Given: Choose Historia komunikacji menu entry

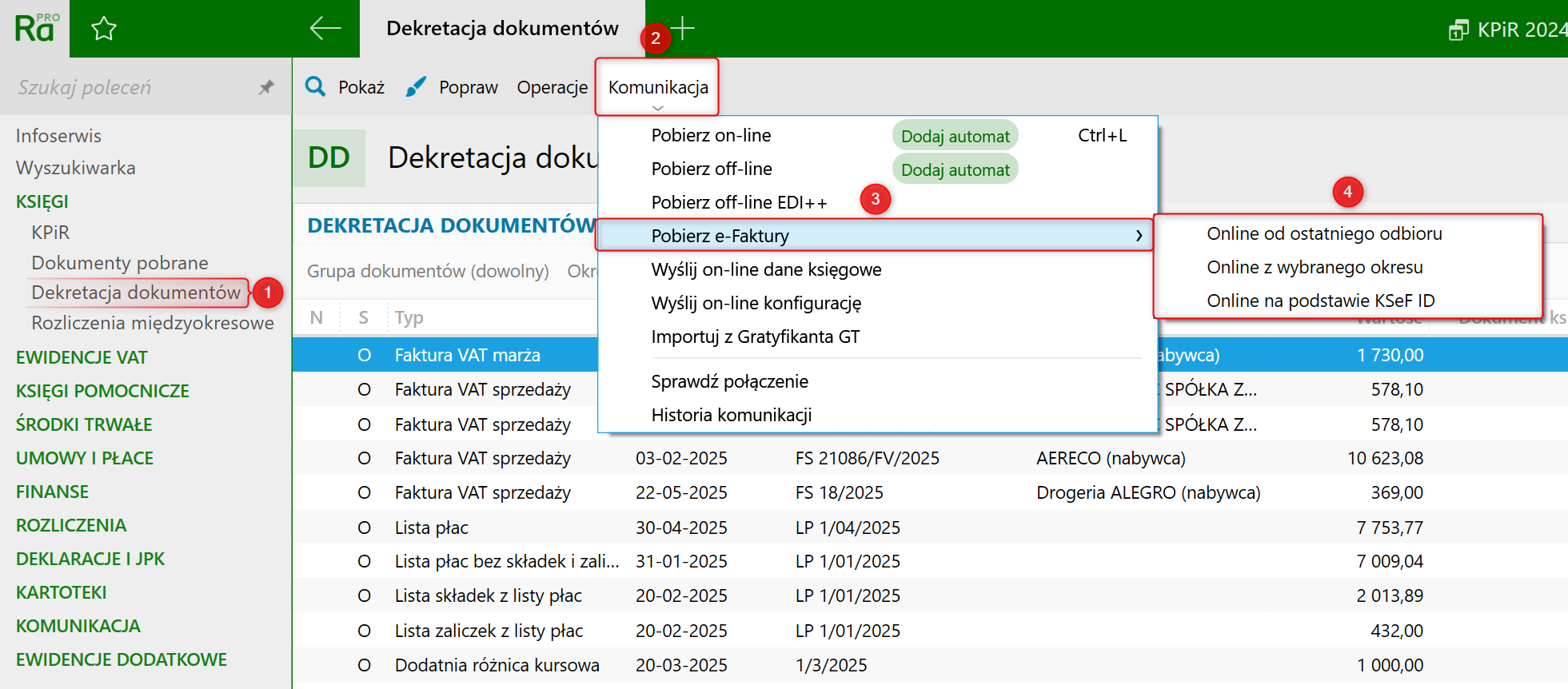Looking at the screenshot, I should coord(732,415).
